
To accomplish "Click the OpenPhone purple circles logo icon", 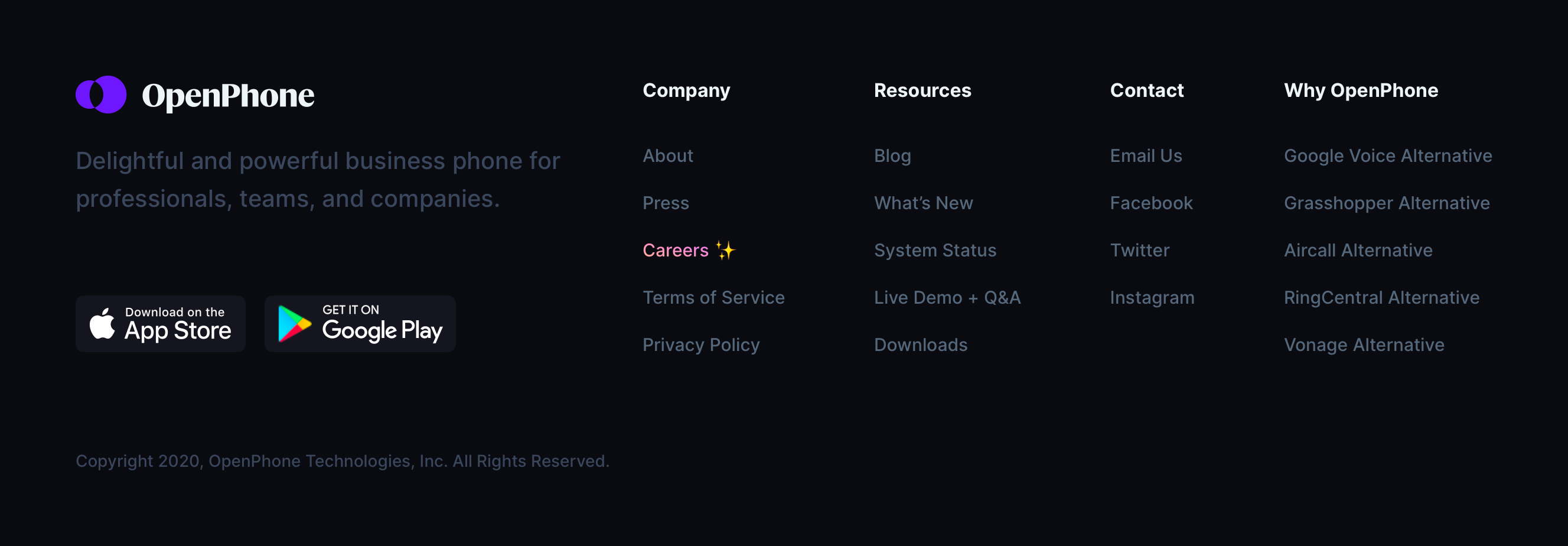I will 101,95.
